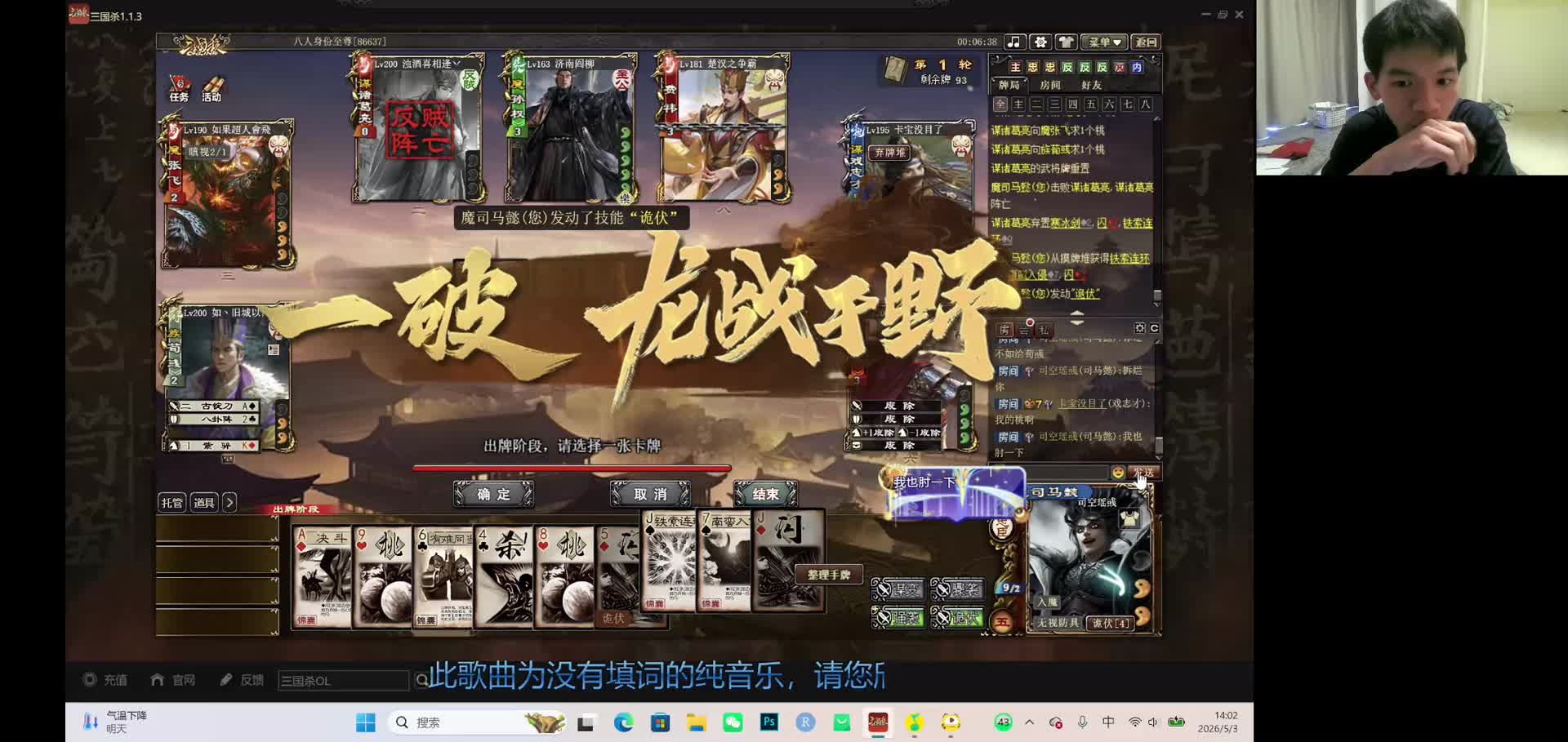Select the 决斗 Ace of diamonds card
Image resolution: width=1568 pixels, height=742 pixels.
coord(321,577)
